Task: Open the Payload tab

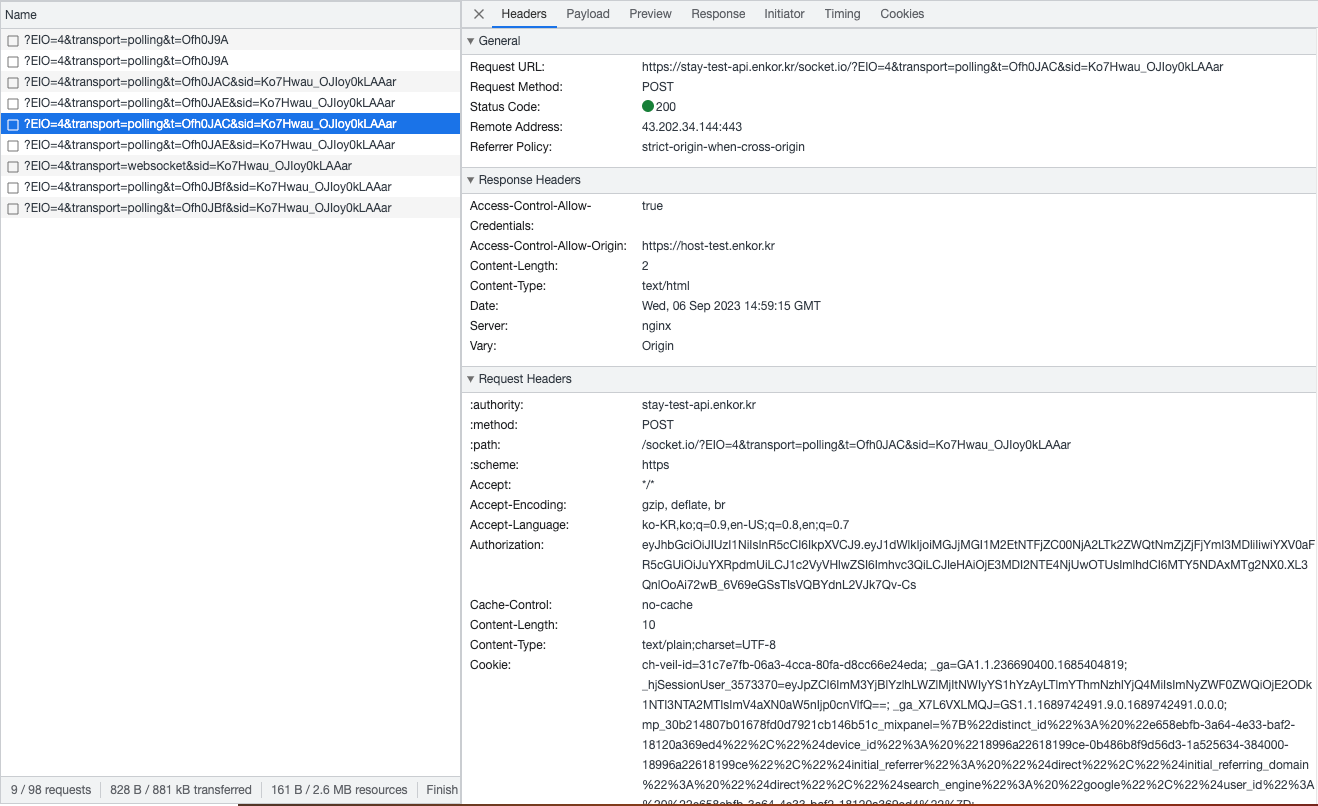Action: tap(588, 14)
